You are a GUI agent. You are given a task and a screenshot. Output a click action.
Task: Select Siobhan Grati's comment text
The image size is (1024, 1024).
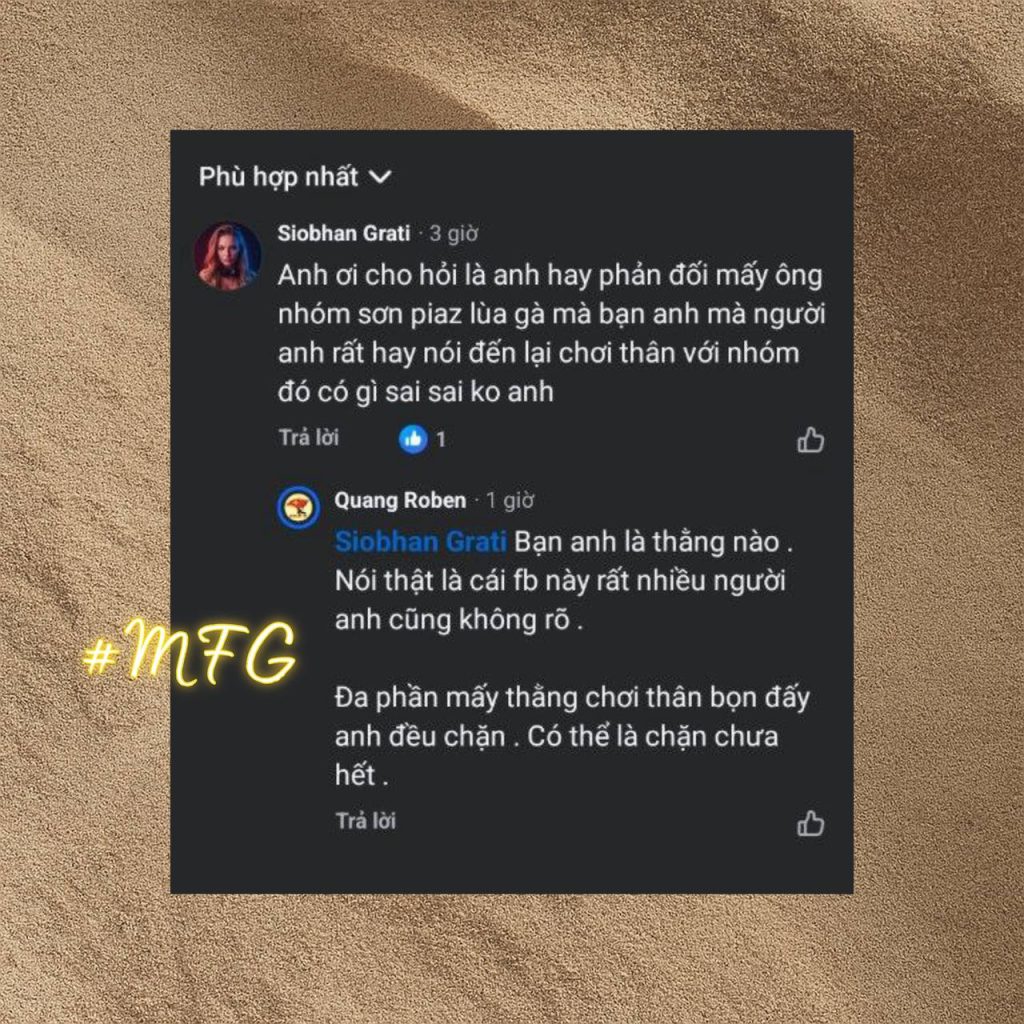(552, 334)
